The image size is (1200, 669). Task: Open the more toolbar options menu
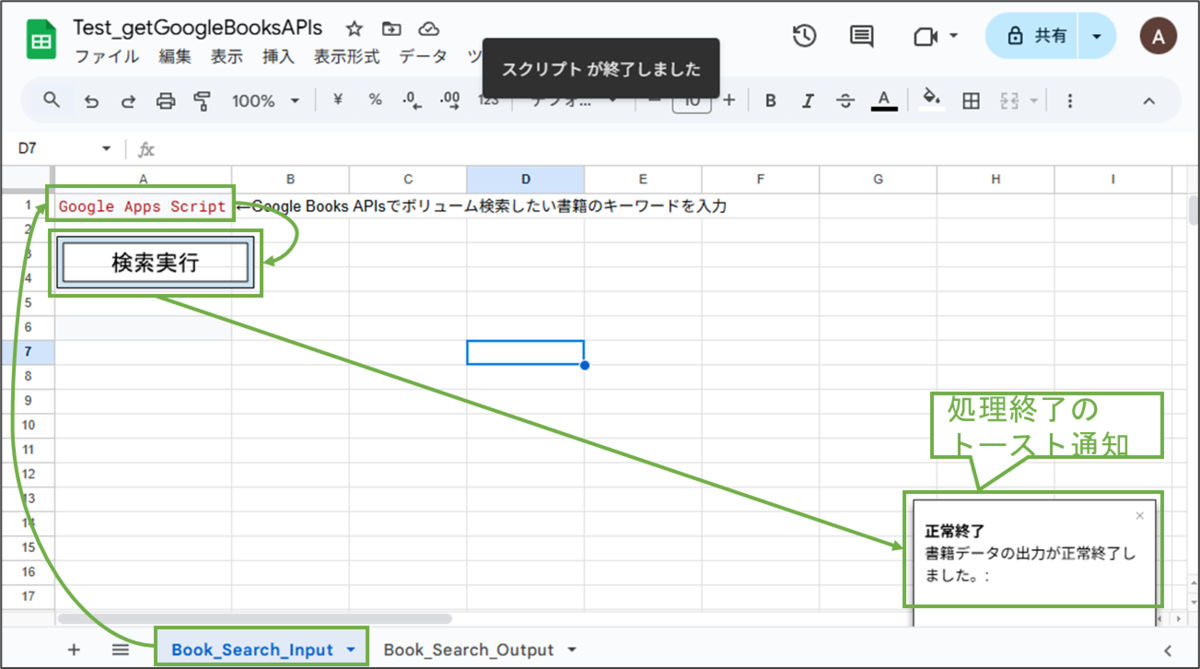point(1070,101)
